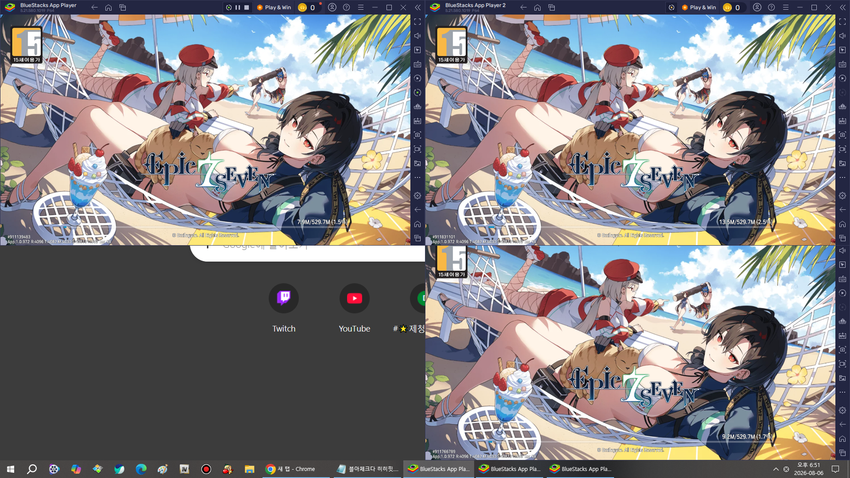Viewport: 850px width, 478px height.
Task: Open more options ellipsis in first BlueStacks sidebar
Action: [417, 177]
